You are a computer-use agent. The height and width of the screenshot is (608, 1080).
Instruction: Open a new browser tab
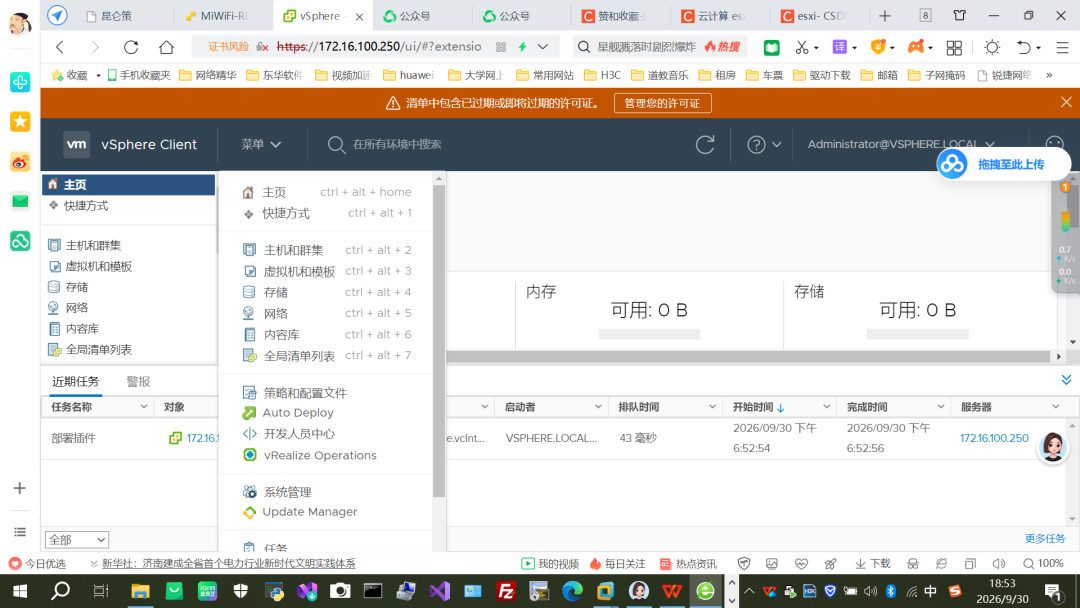pyautogui.click(x=884, y=16)
